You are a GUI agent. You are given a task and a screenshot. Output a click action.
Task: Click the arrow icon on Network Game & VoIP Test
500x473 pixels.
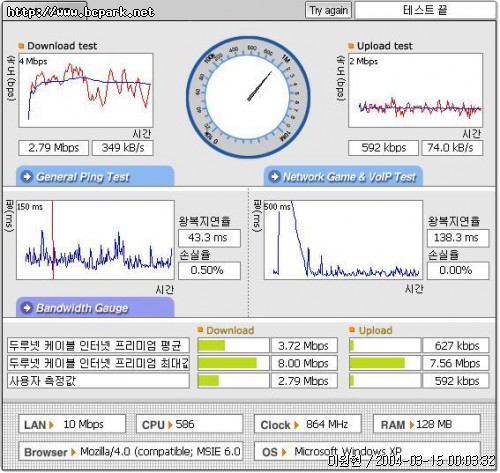tap(274, 176)
